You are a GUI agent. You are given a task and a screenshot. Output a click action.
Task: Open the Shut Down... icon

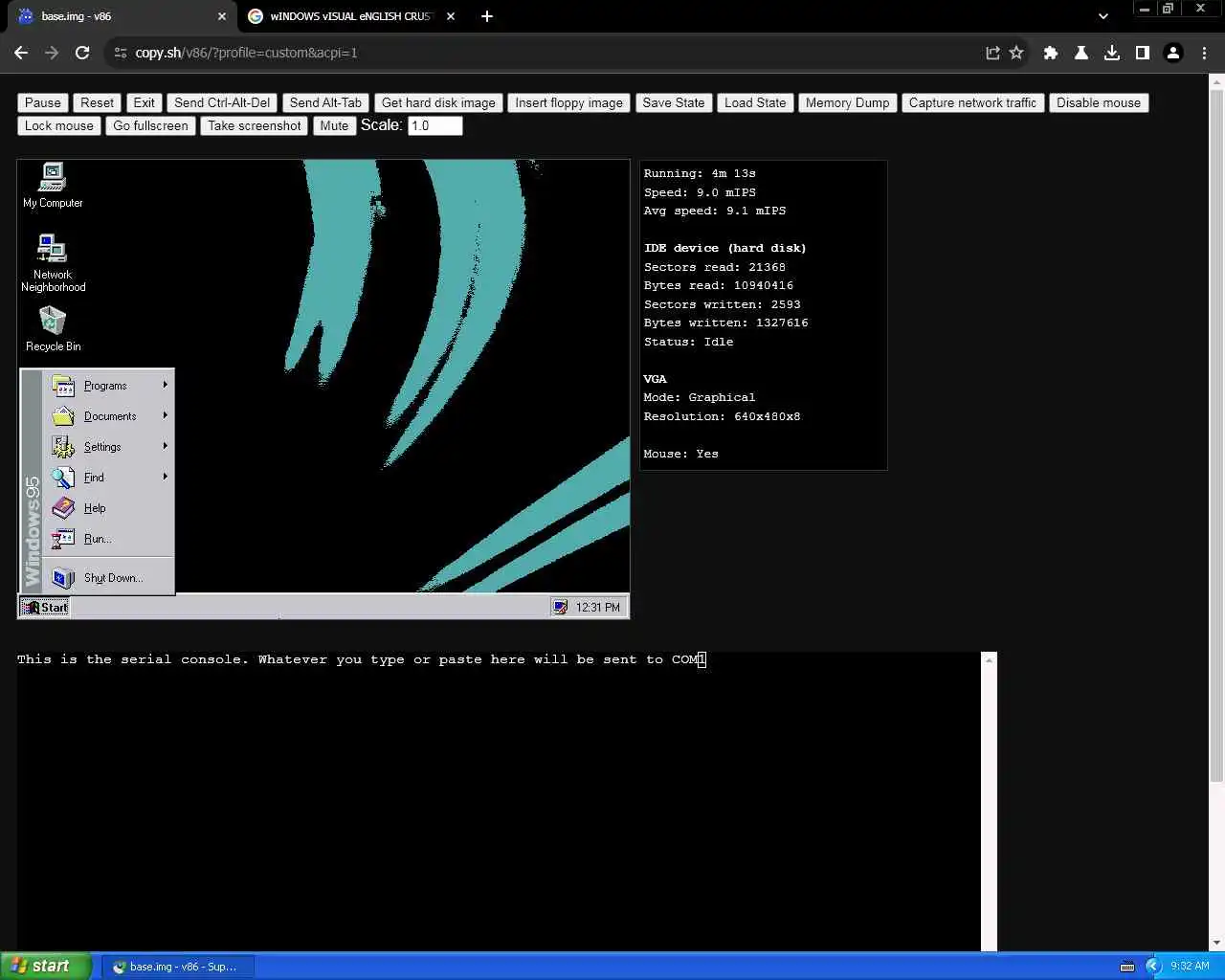pyautogui.click(x=63, y=578)
